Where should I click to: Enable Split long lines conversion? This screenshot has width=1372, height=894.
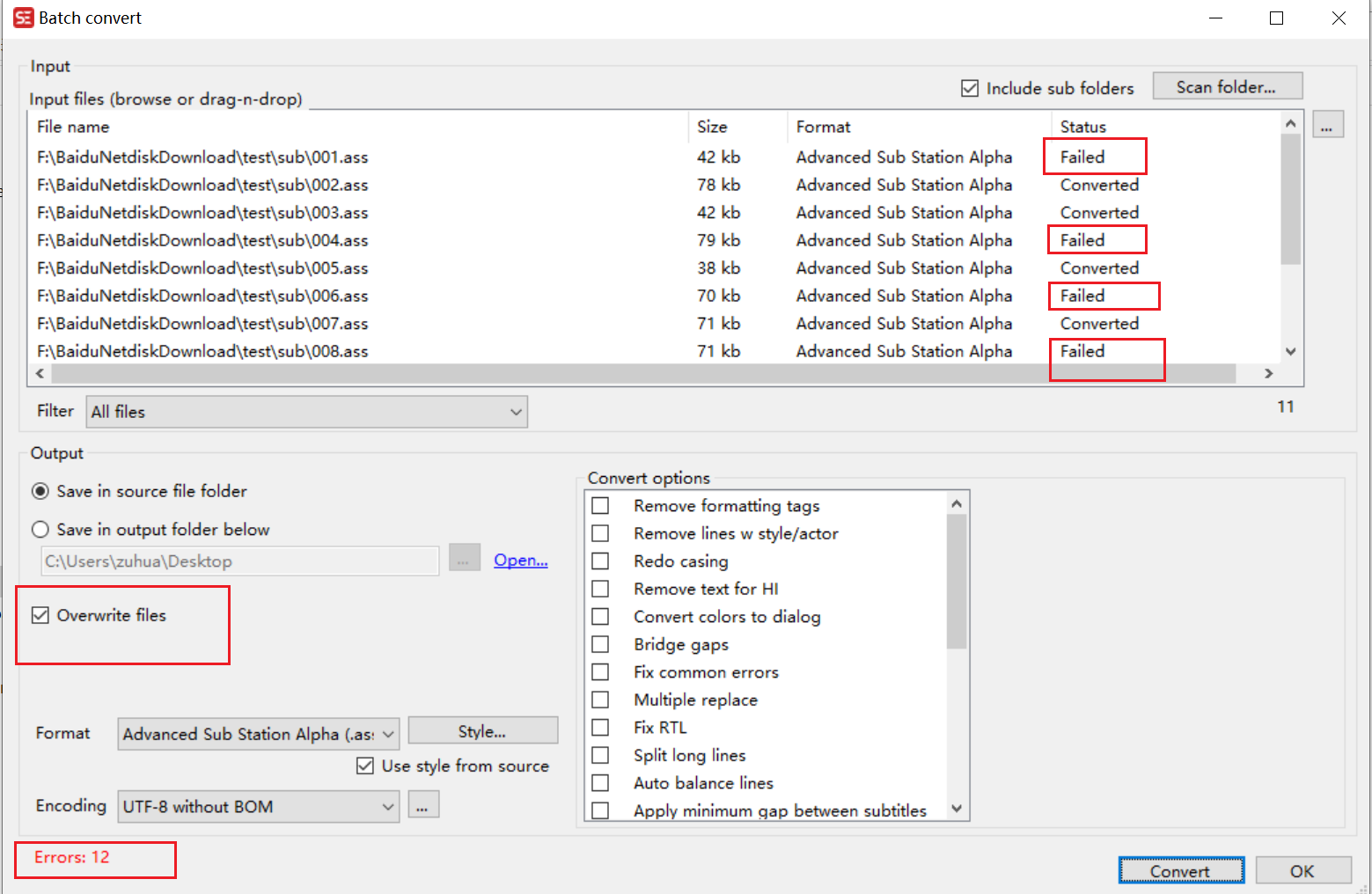coord(600,754)
